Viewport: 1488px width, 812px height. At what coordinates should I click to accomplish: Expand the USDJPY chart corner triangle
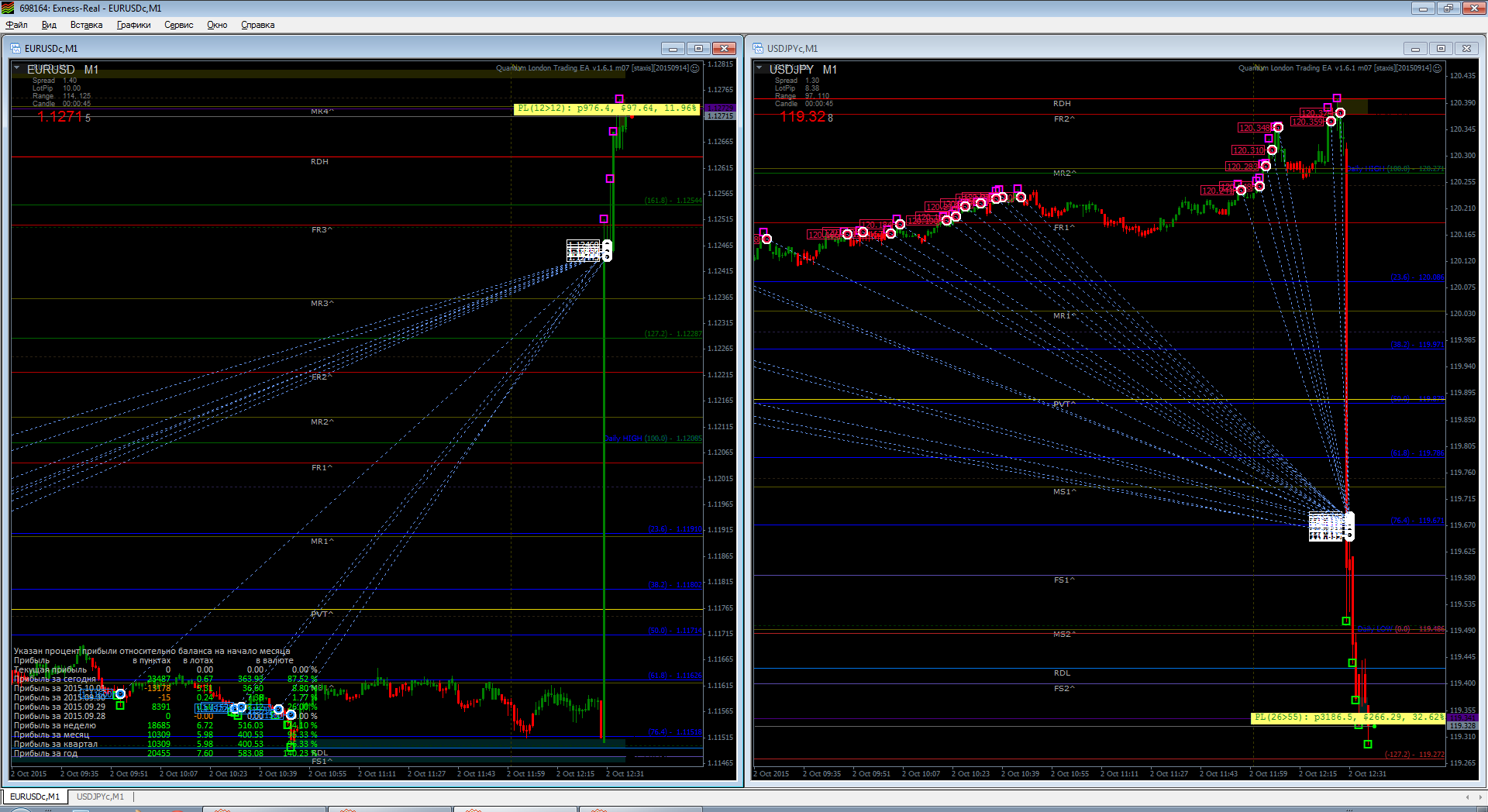point(759,67)
